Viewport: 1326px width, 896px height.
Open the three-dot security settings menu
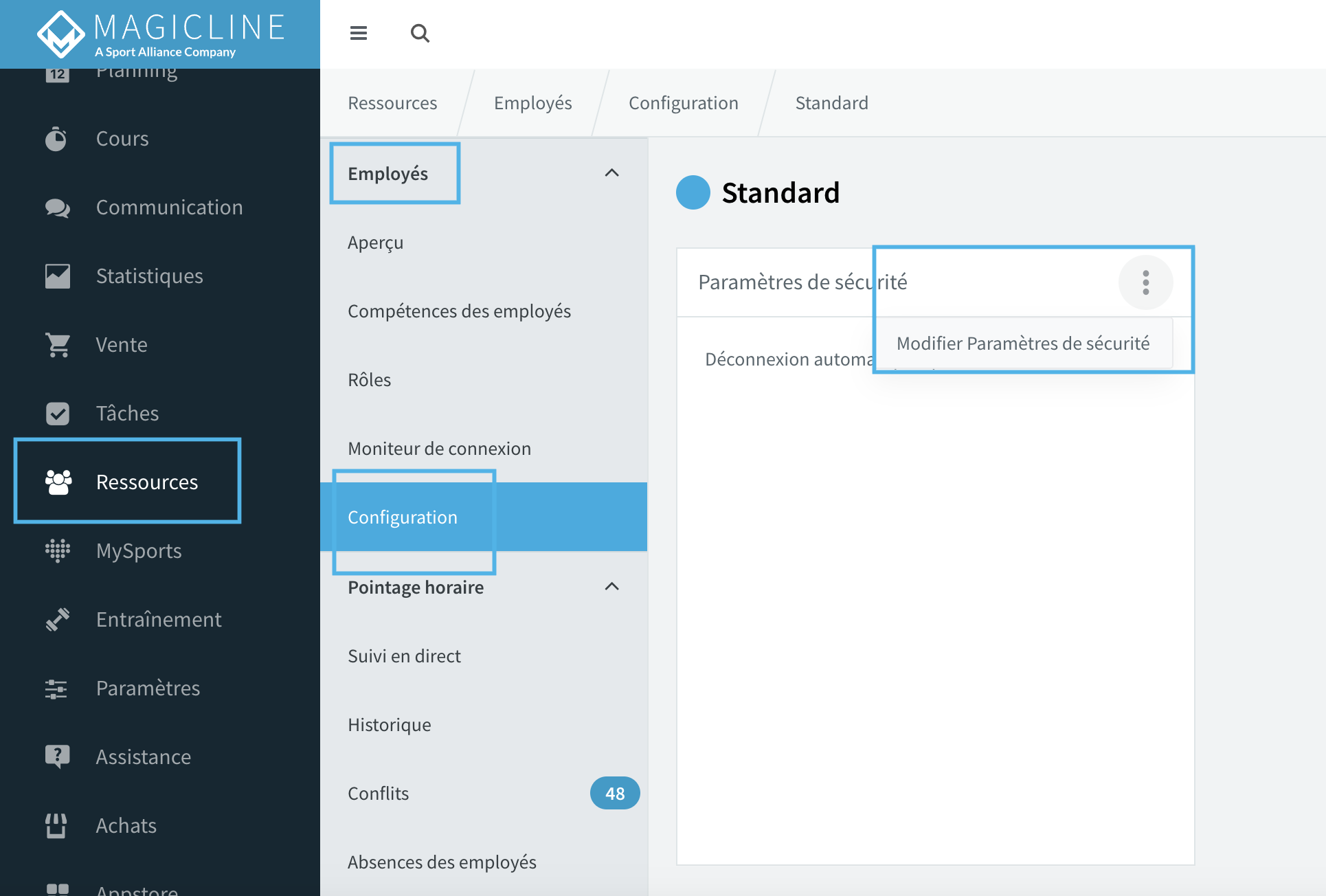point(1145,282)
